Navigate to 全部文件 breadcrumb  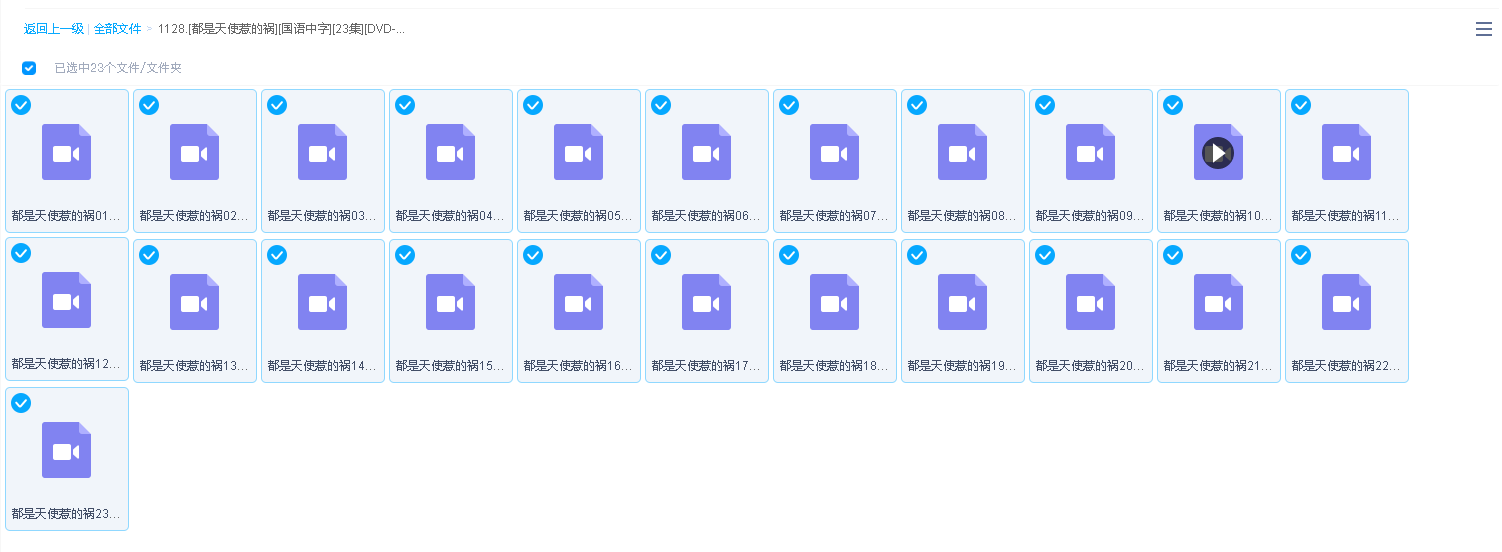117,29
